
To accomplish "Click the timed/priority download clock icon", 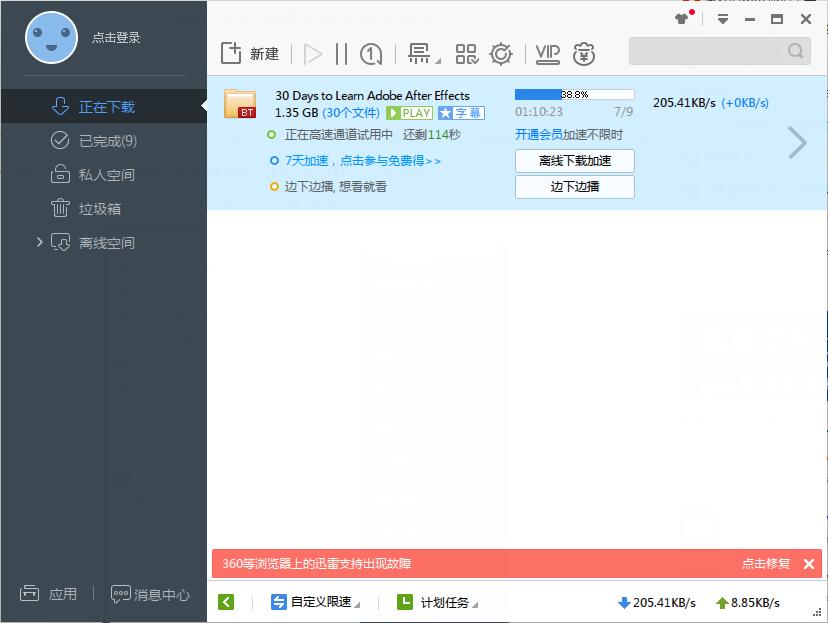I will tap(371, 54).
